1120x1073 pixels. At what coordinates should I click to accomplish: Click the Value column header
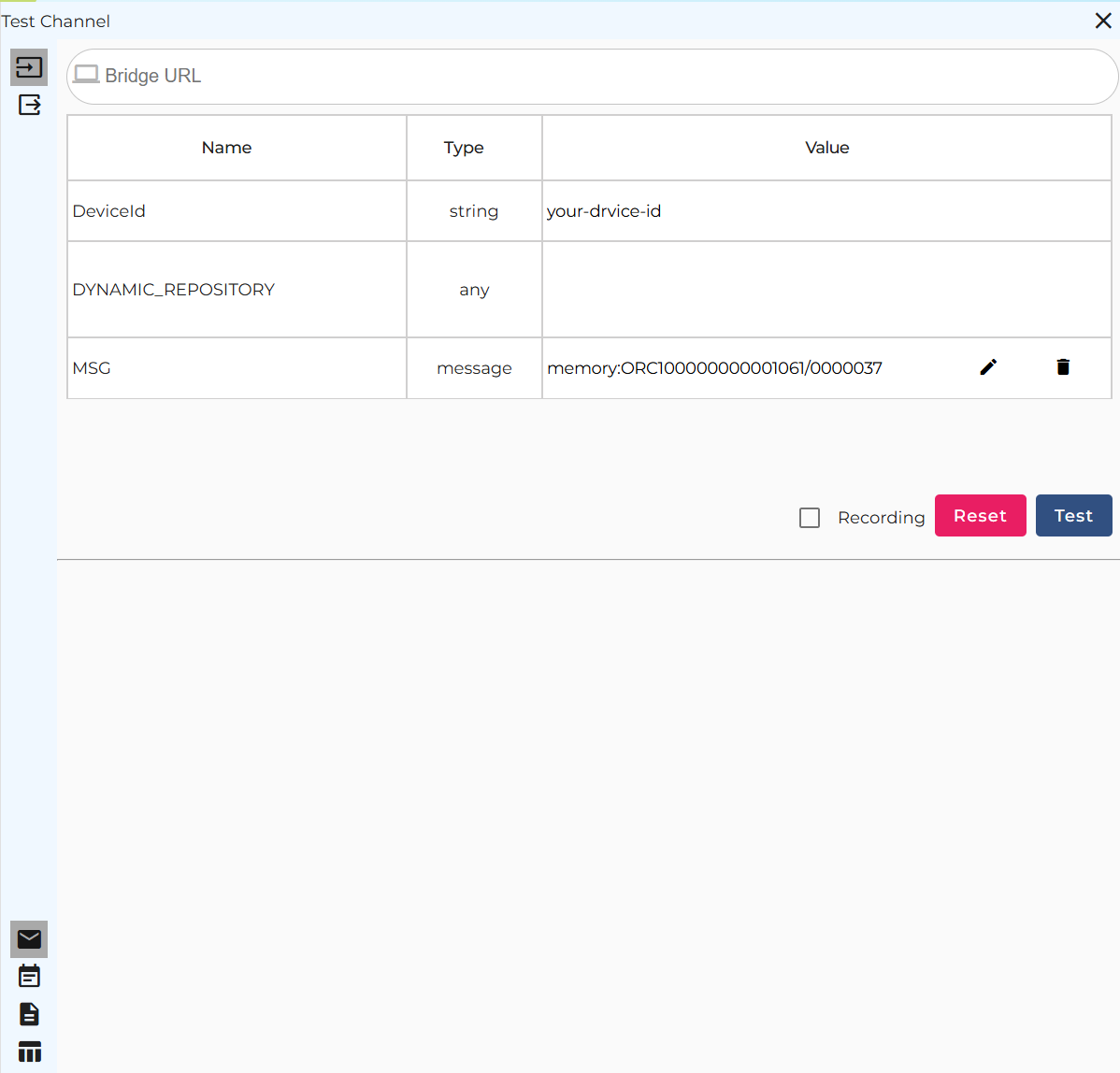[x=826, y=148]
